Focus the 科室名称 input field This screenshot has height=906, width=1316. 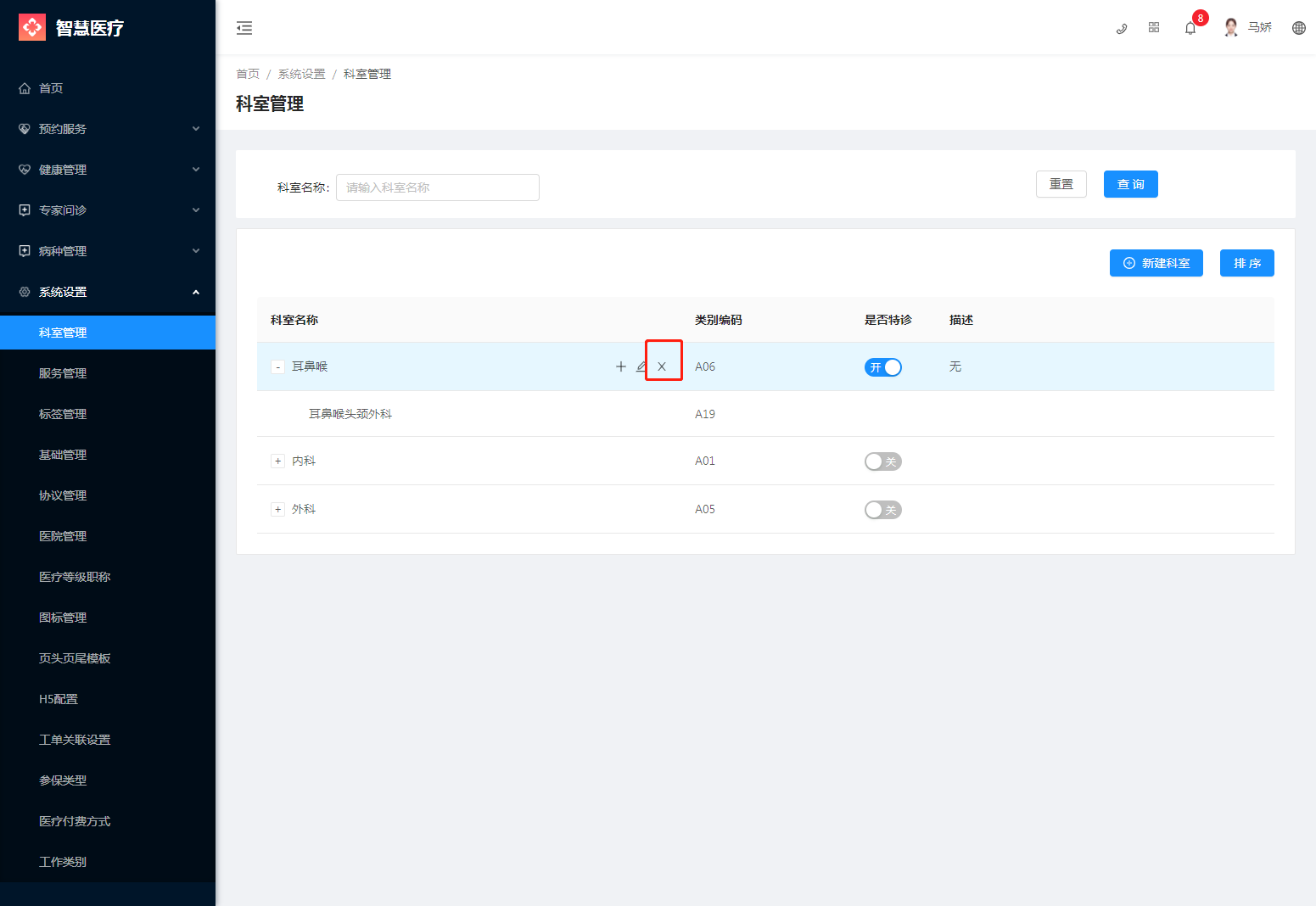click(x=438, y=187)
